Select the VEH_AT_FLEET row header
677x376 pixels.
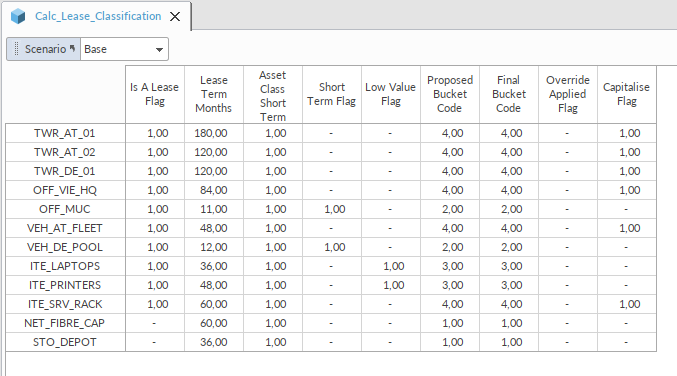pos(65,228)
